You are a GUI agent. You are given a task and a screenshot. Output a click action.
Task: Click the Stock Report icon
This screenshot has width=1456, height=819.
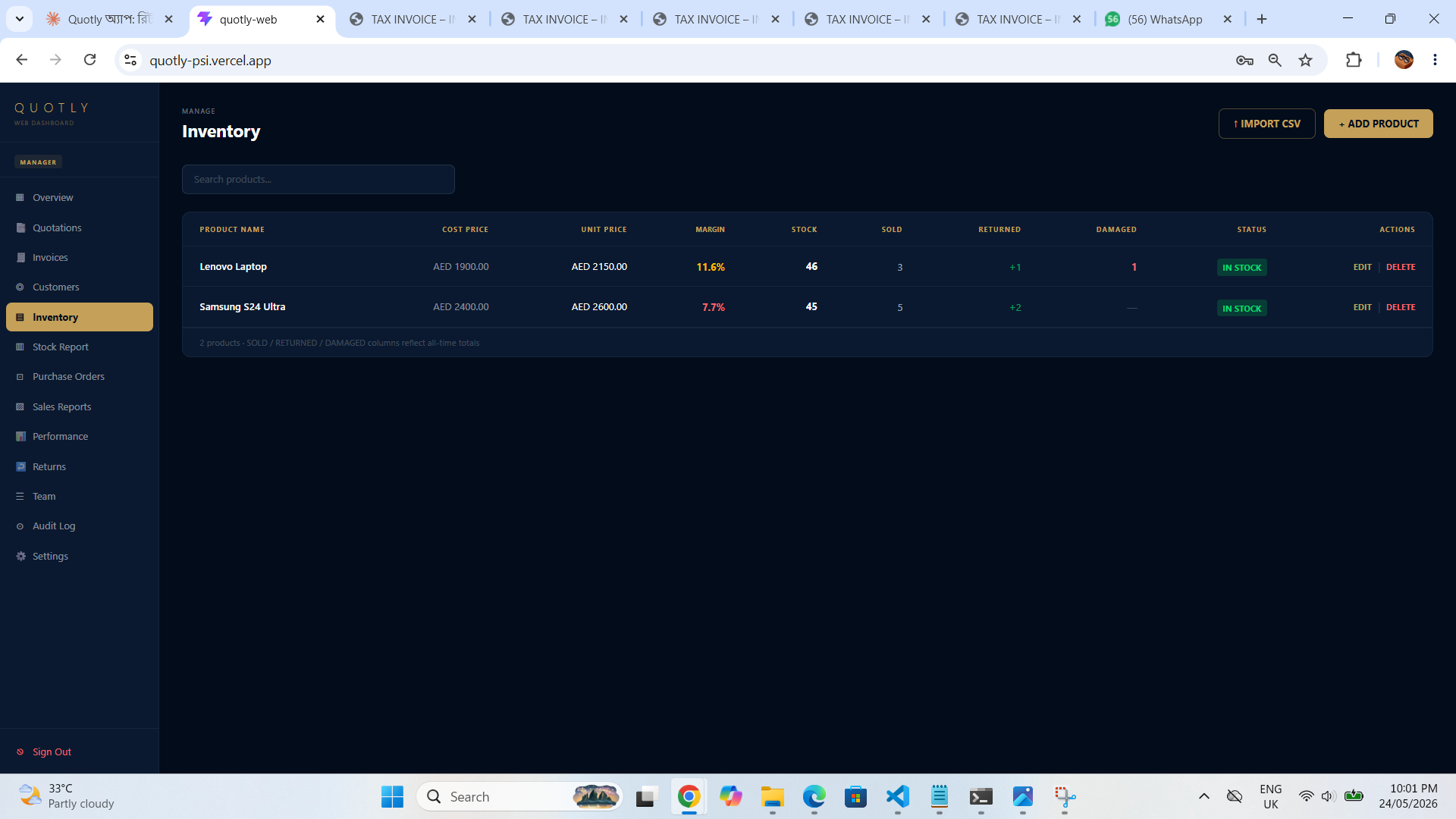20,347
